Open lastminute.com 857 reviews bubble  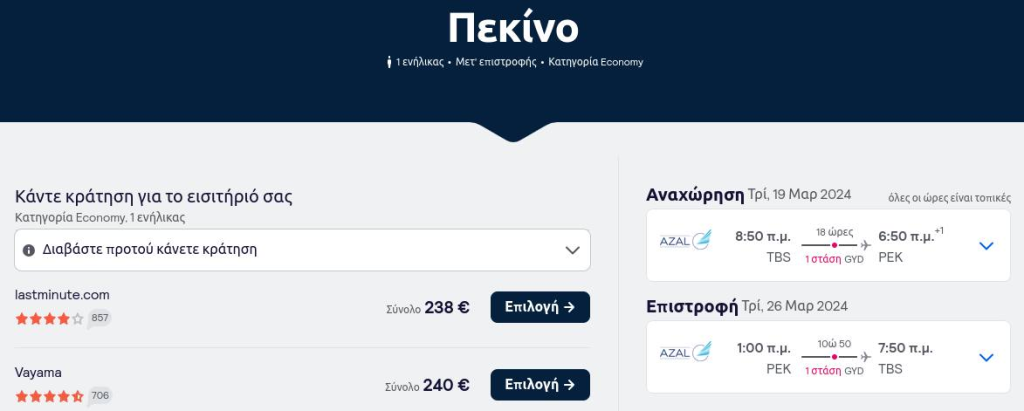[99, 318]
